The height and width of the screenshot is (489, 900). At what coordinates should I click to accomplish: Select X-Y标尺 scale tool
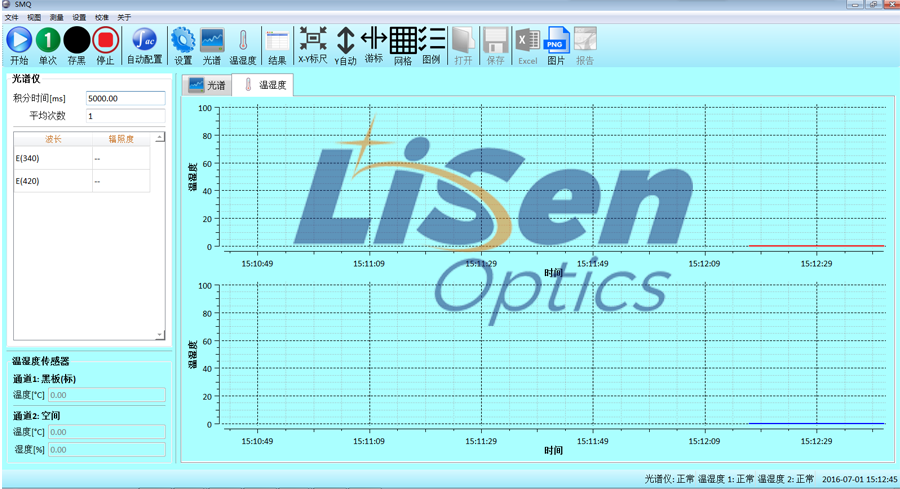[x=313, y=46]
